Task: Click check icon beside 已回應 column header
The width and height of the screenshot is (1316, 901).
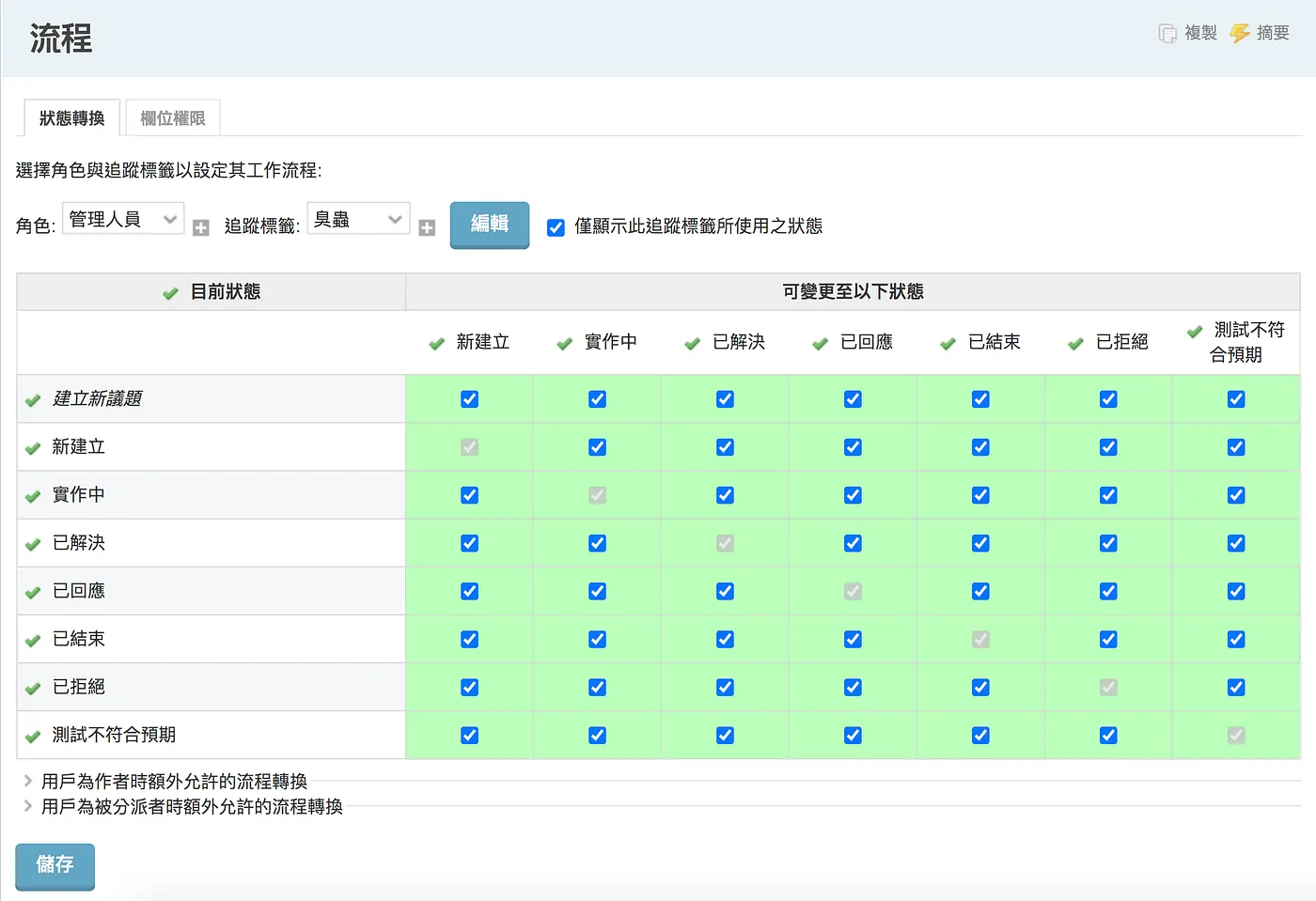Action: (821, 344)
